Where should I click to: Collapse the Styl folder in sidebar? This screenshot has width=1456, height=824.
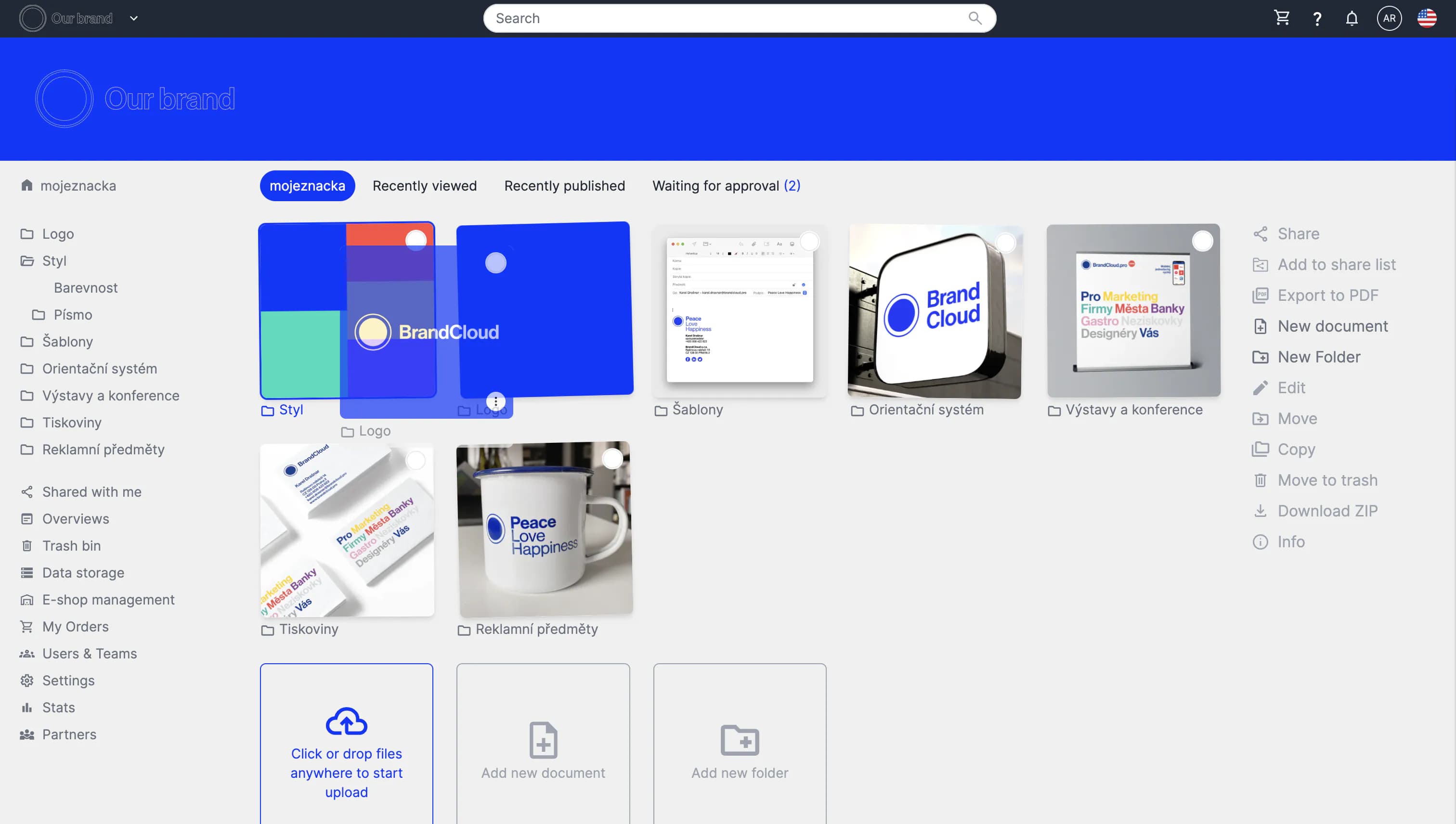[27, 261]
